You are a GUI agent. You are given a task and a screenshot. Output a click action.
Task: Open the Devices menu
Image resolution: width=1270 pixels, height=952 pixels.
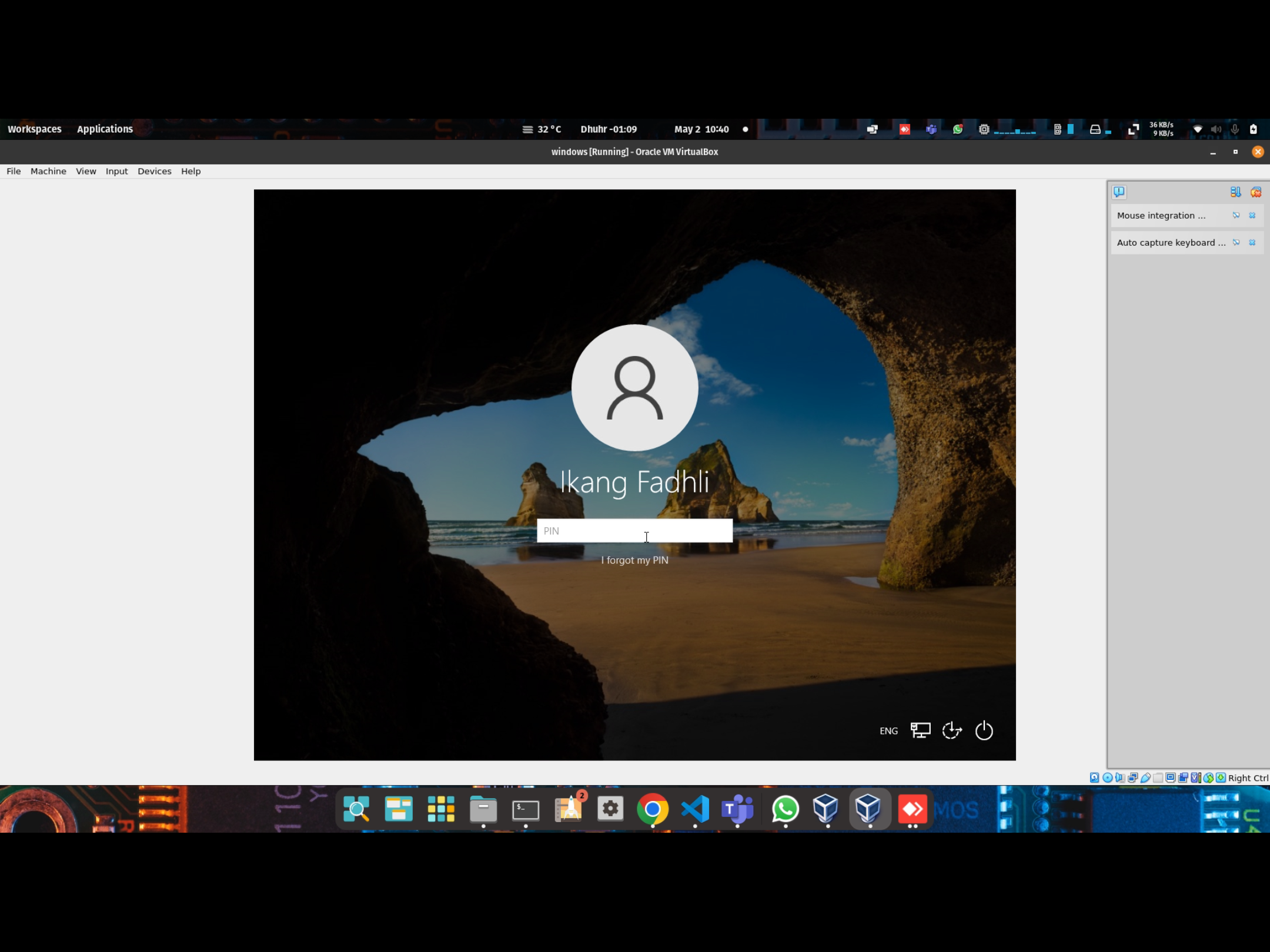tap(154, 171)
